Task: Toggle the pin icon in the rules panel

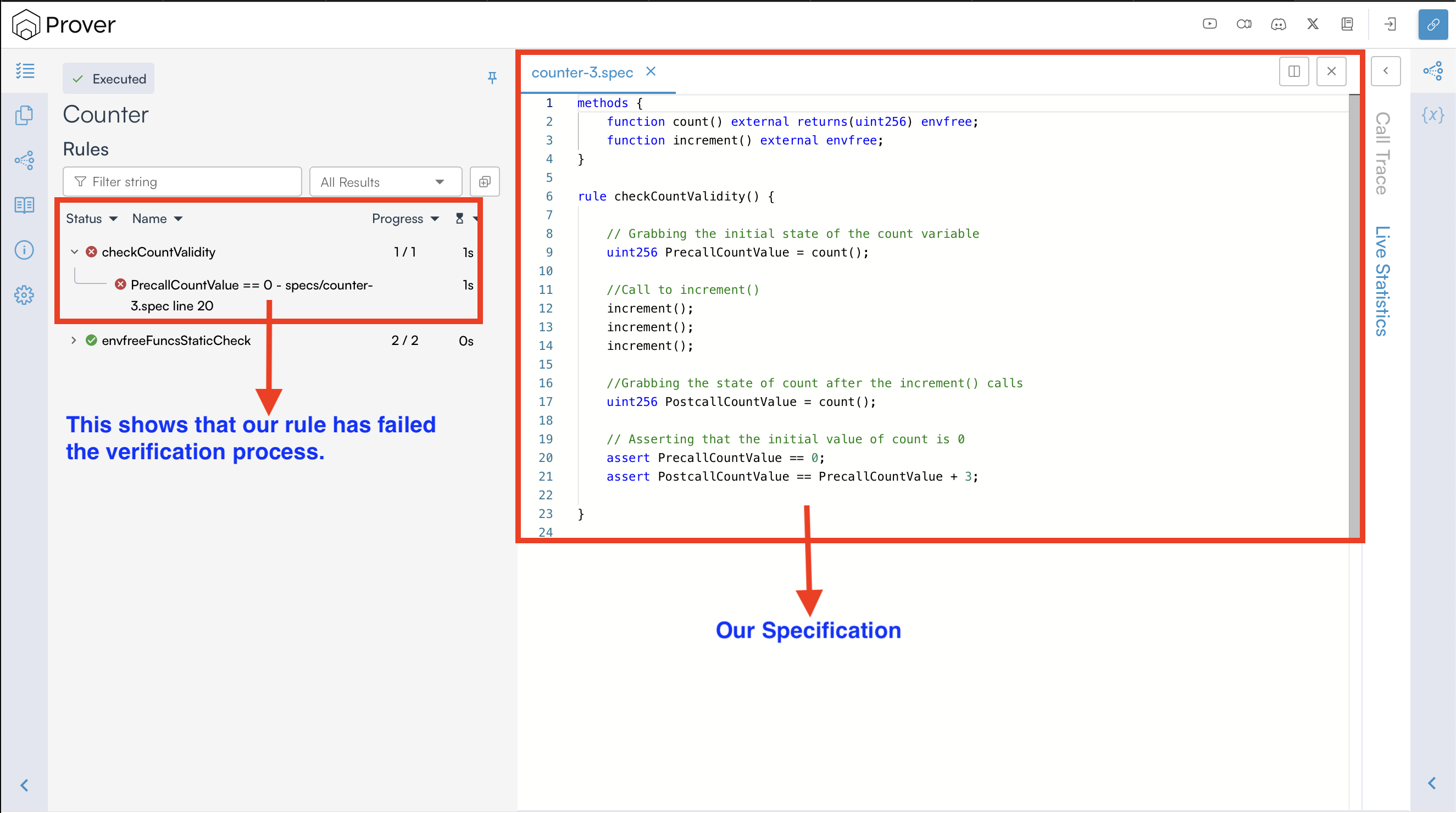Action: point(492,77)
